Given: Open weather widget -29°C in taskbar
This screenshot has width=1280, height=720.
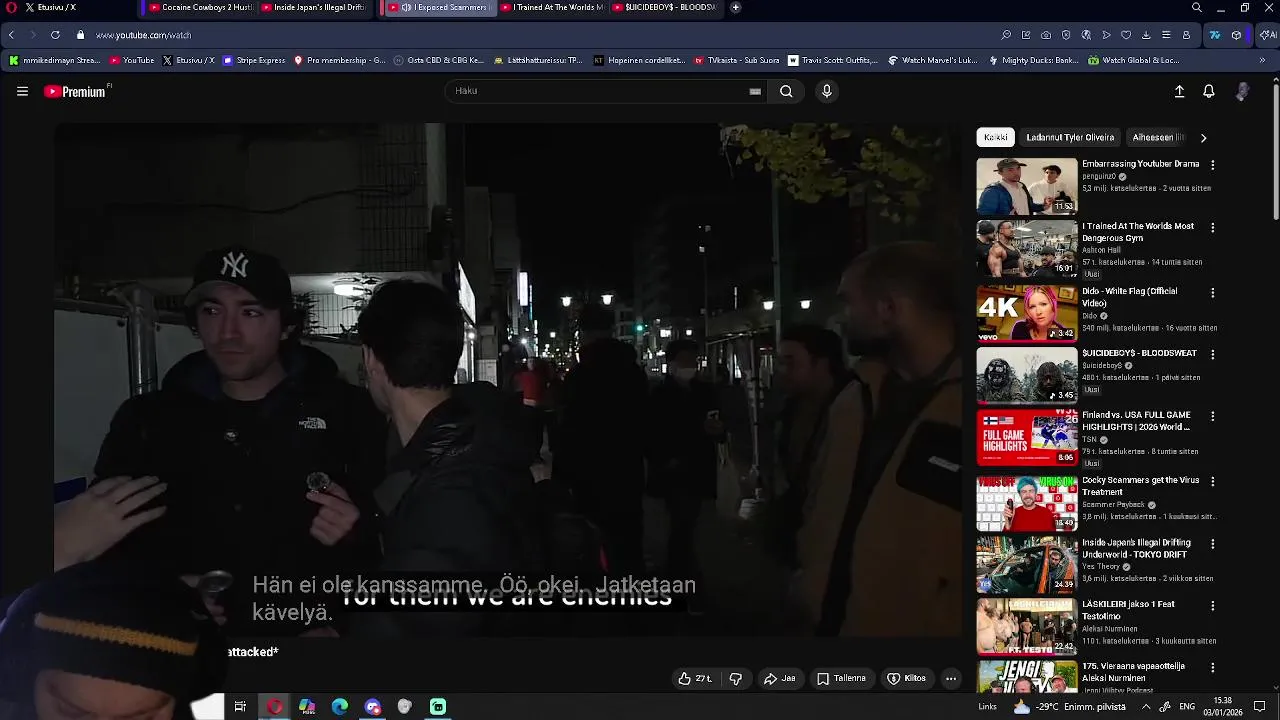Looking at the screenshot, I should point(1069,707).
